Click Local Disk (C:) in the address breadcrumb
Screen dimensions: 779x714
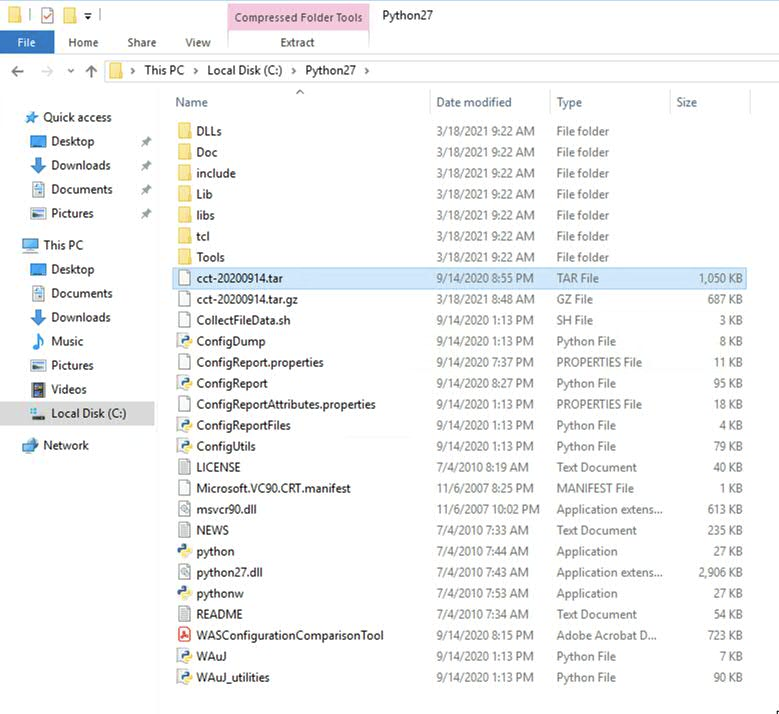coord(244,71)
